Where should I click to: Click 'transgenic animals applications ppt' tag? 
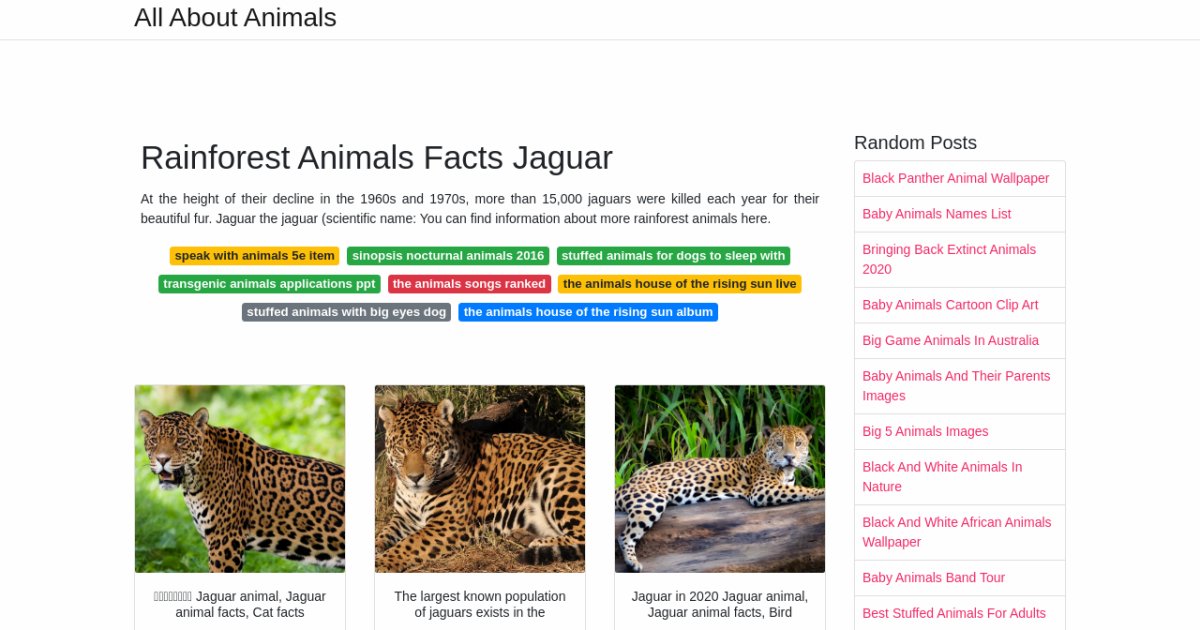(269, 284)
